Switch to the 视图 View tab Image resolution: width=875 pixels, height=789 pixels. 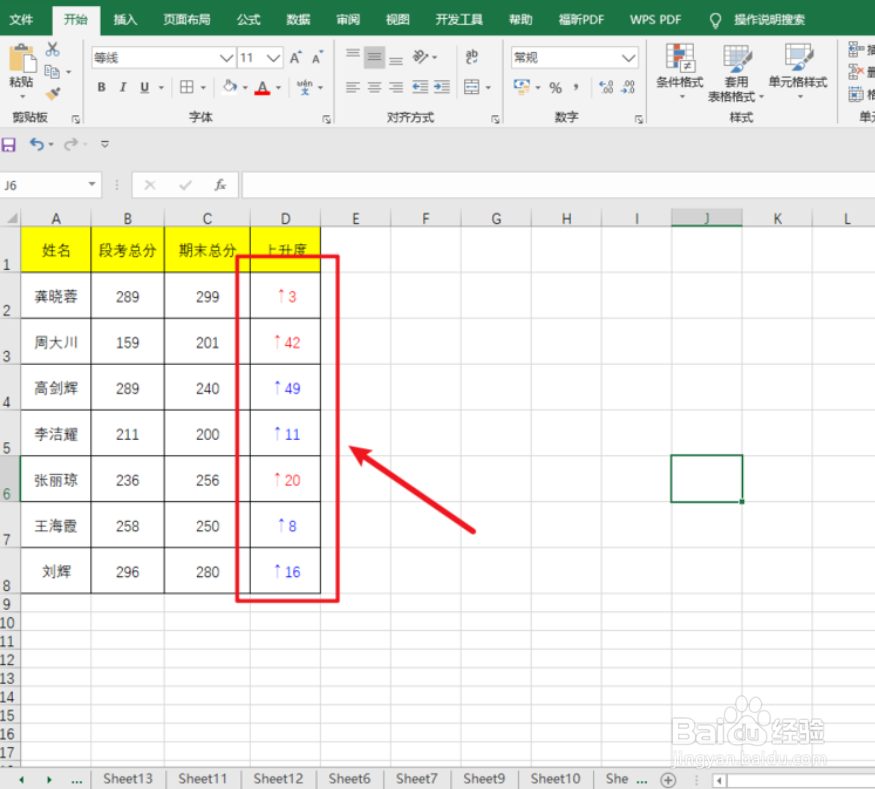(x=398, y=20)
